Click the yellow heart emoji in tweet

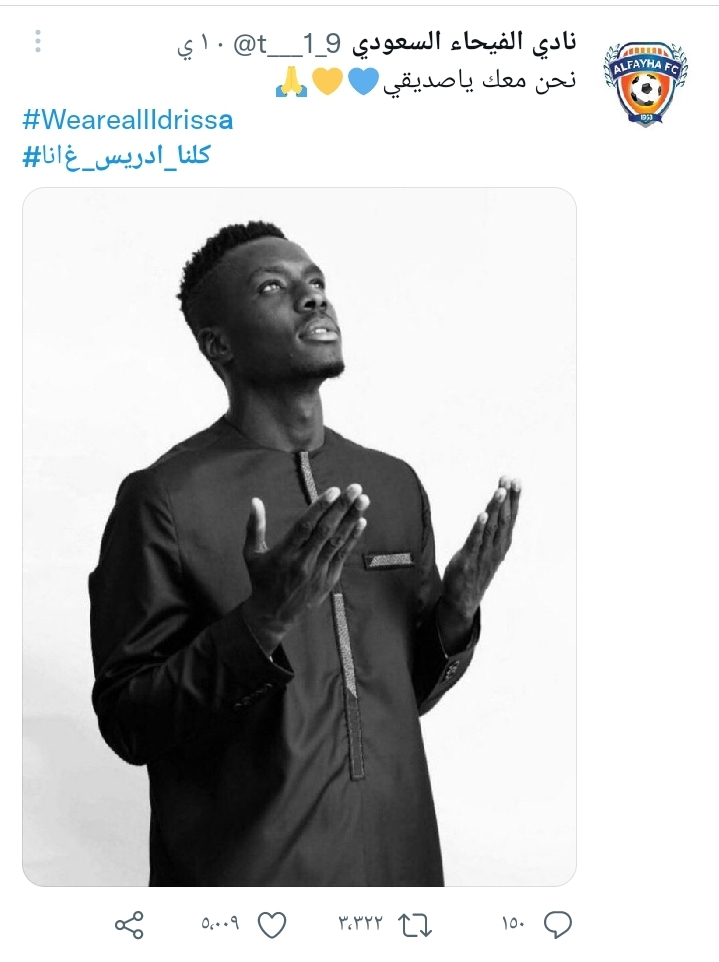329,82
